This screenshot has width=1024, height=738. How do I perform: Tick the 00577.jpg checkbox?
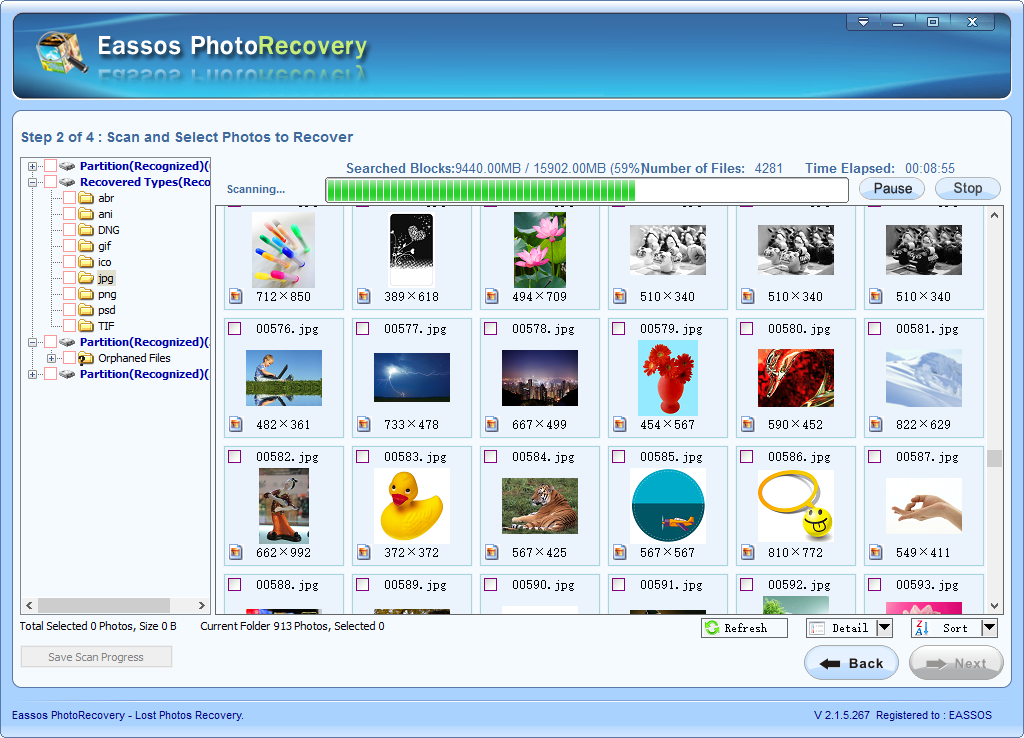(x=362, y=329)
